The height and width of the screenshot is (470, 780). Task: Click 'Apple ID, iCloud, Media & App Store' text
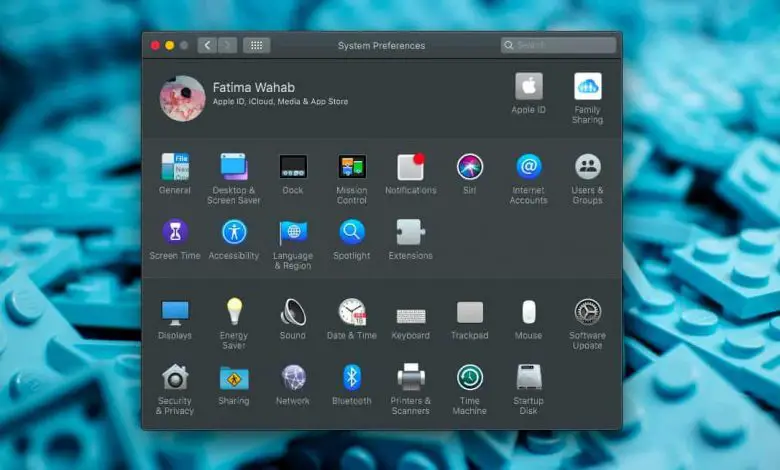click(x=281, y=101)
